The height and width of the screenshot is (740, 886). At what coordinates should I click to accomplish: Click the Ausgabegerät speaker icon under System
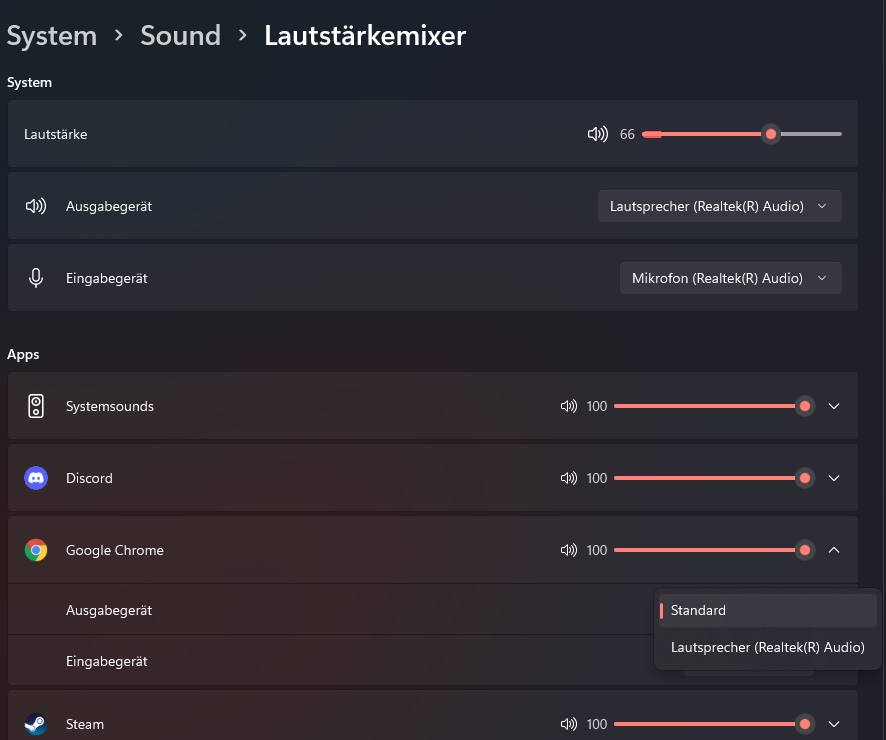click(x=36, y=206)
